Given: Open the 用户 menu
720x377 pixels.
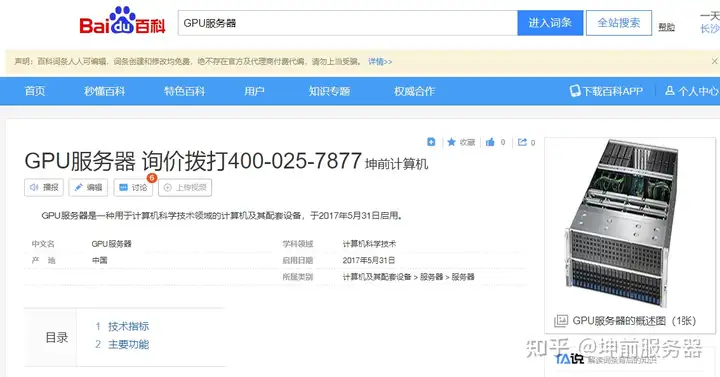Looking at the screenshot, I should coord(254,91).
